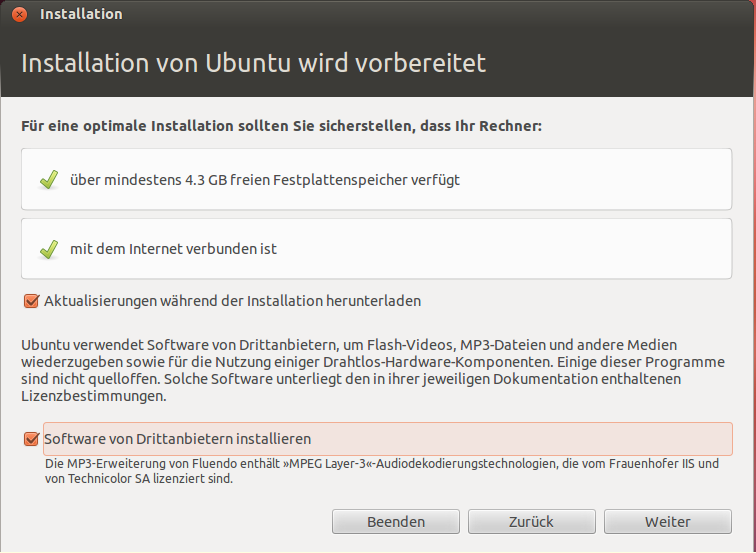Click the paragraph about Software von Drittanbietern licensing
Image resolution: width=756 pixels, height=553 pixels.
(373, 370)
